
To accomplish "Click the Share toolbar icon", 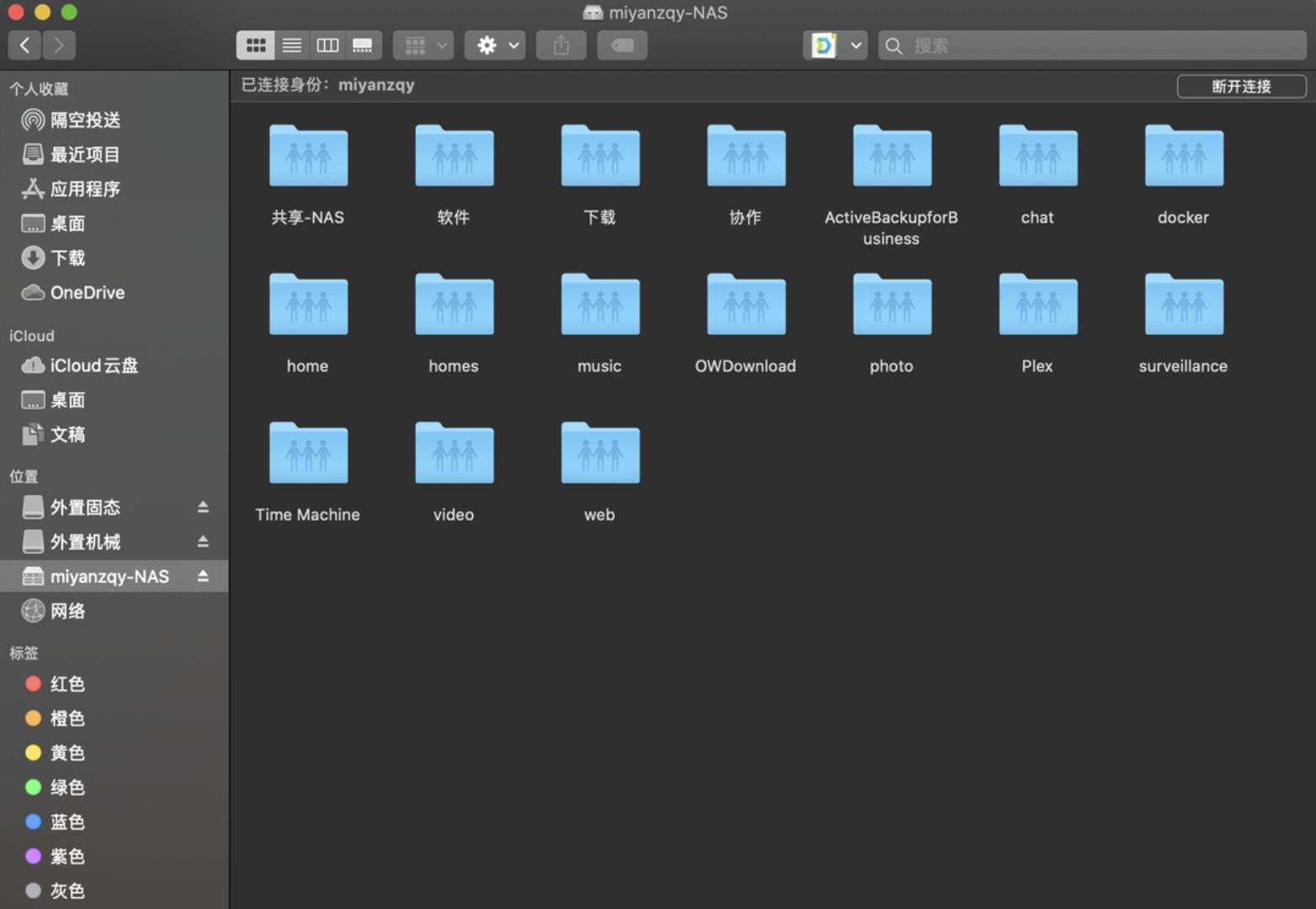I will [561, 45].
